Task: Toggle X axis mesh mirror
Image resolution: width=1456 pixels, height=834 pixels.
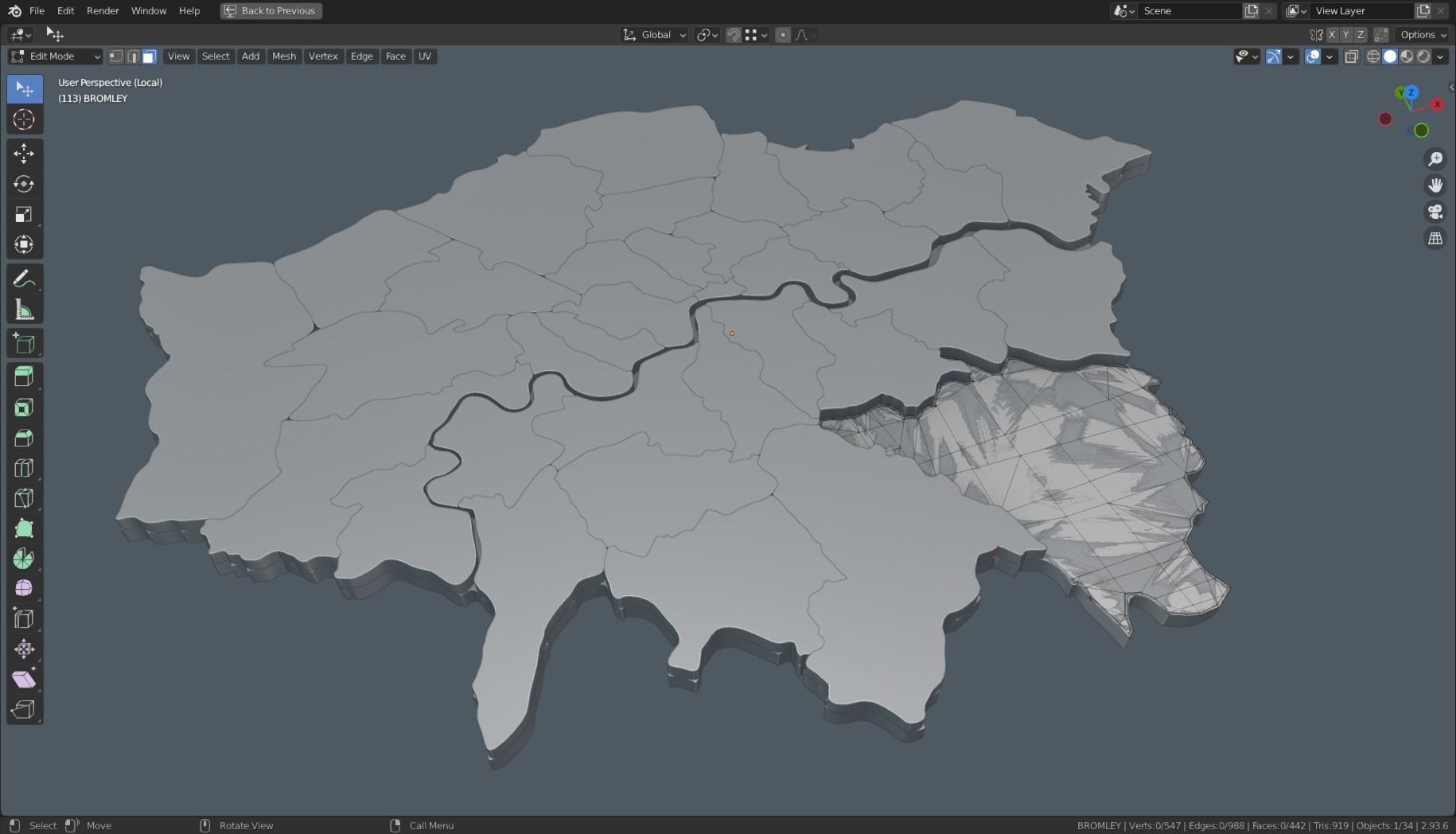Action: click(1332, 35)
